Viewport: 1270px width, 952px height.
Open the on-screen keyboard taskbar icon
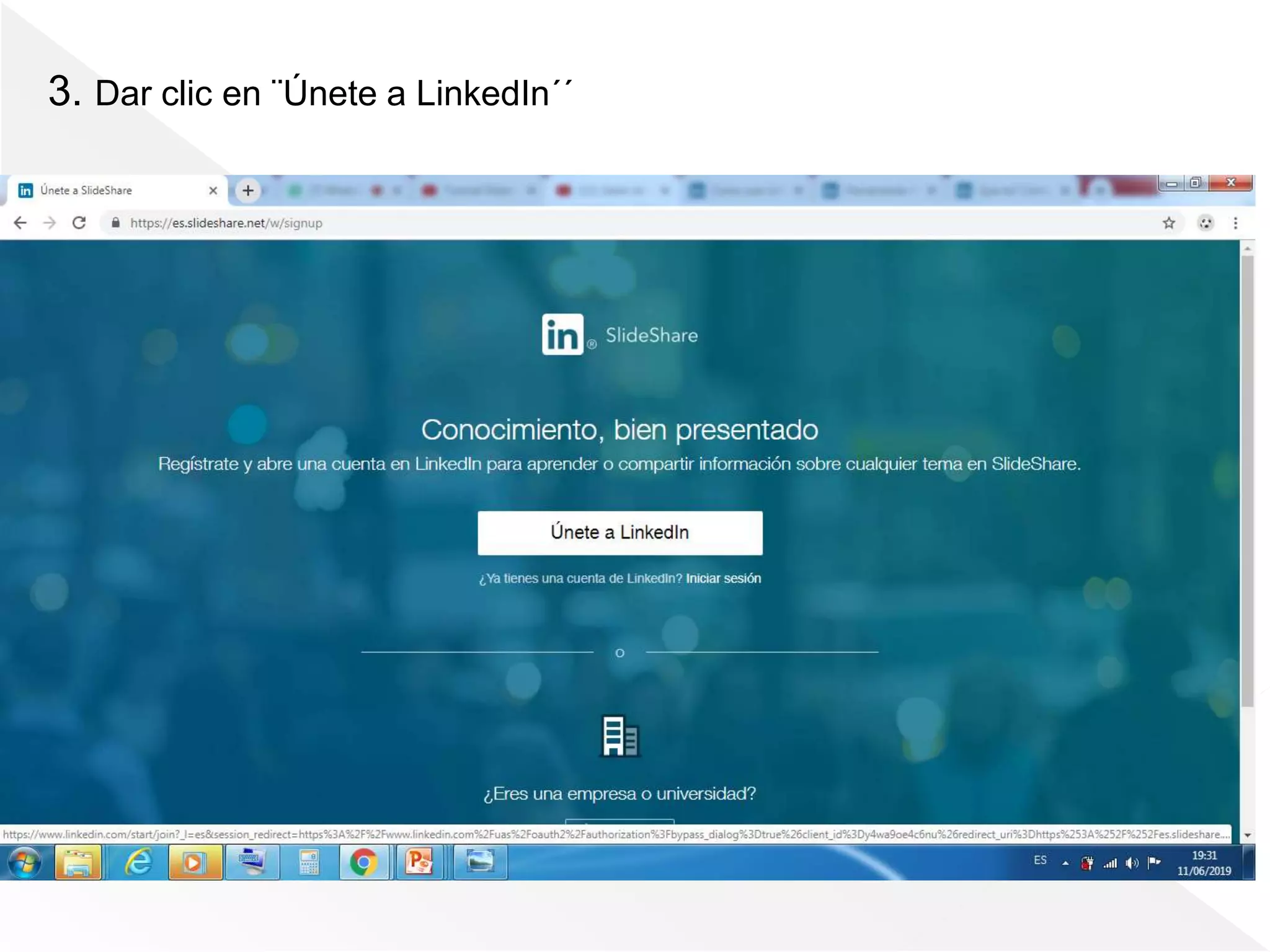(x=251, y=863)
